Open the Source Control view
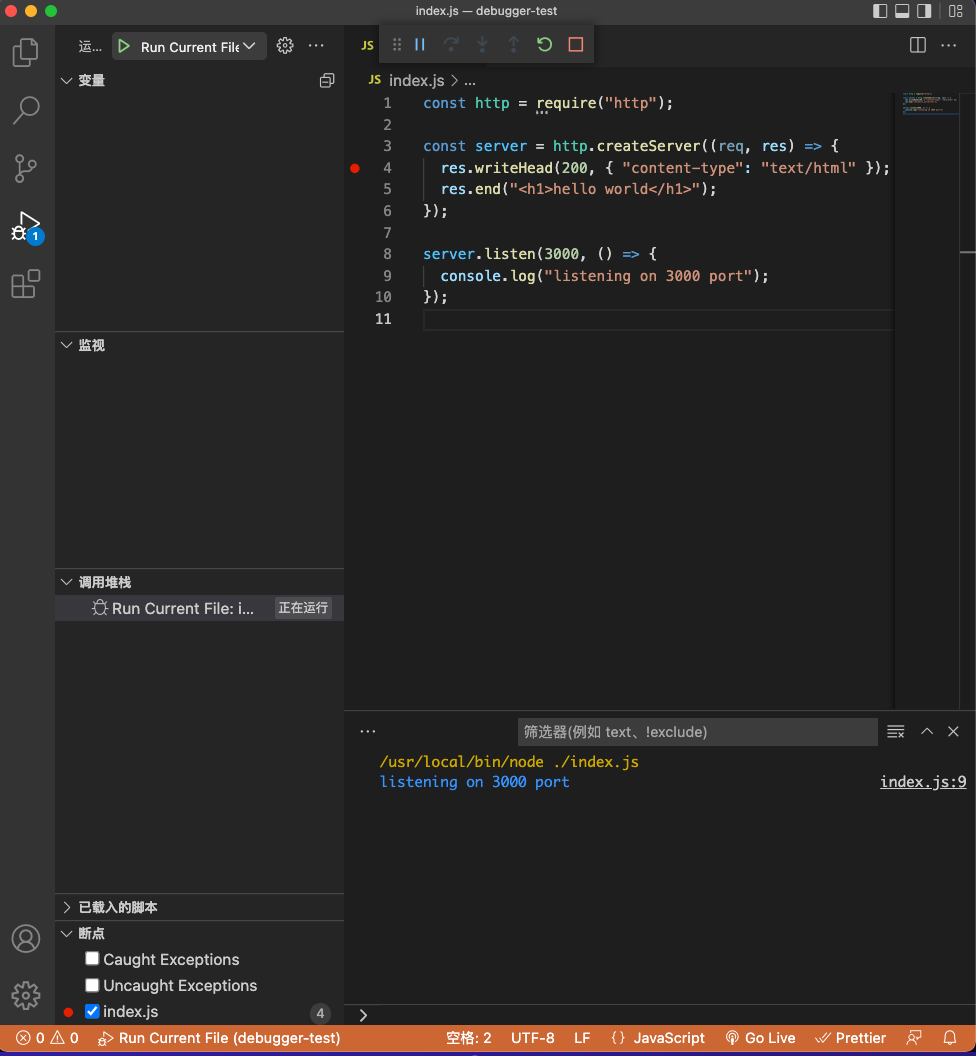The width and height of the screenshot is (976, 1056). 26,168
